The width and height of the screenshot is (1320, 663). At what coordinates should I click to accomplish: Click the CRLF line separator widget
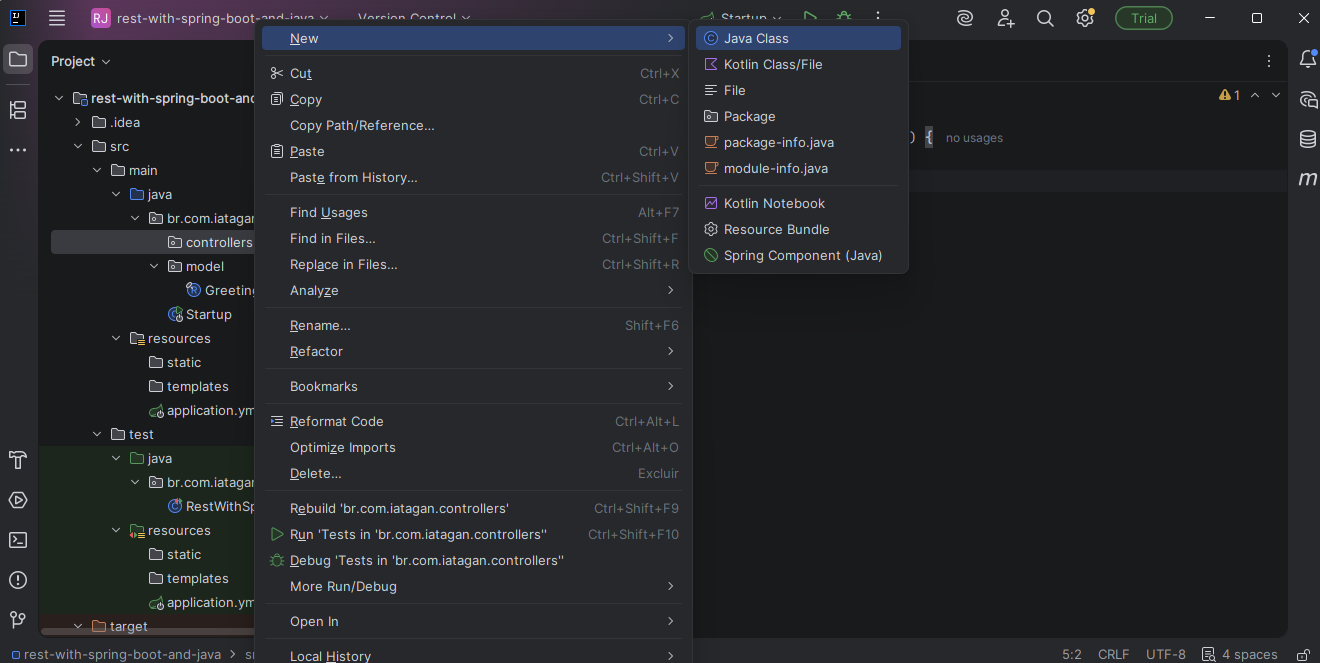click(1113, 654)
